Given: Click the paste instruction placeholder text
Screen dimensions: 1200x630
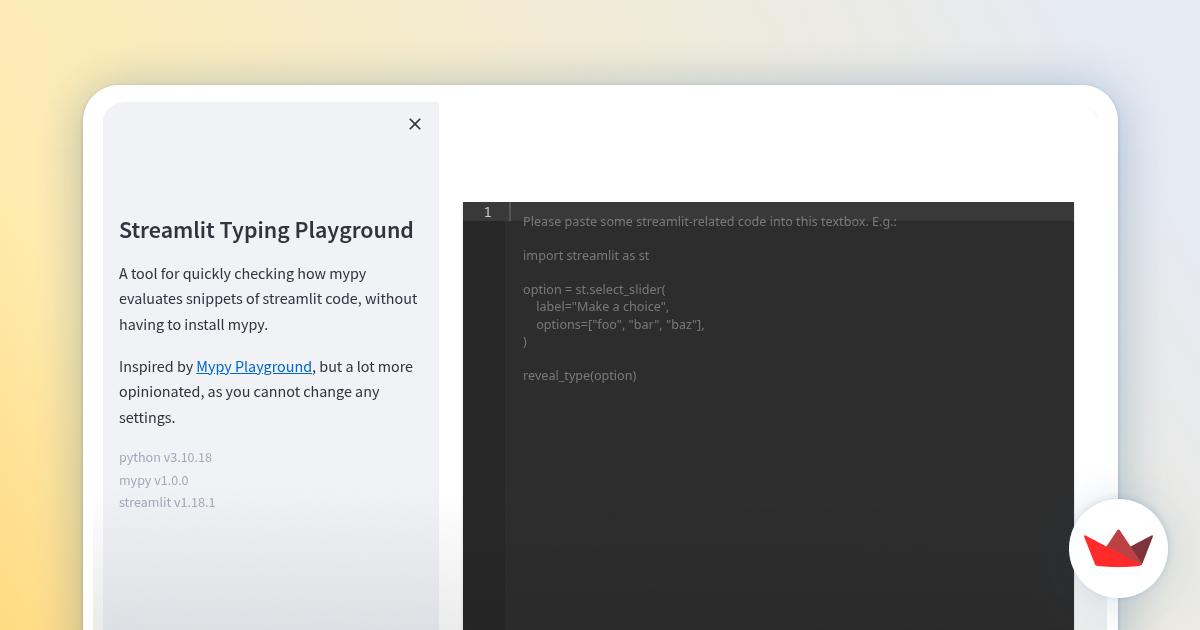Looking at the screenshot, I should pyautogui.click(x=710, y=221).
